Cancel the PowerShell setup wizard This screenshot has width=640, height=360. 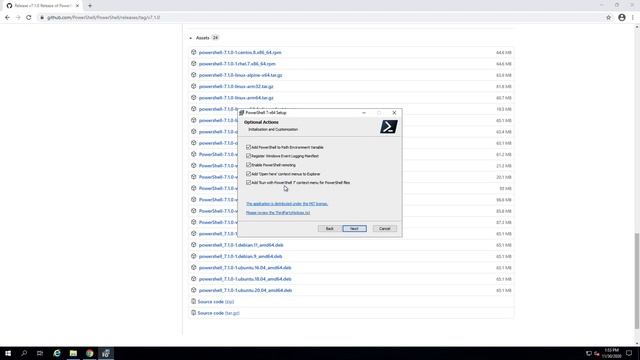point(384,229)
